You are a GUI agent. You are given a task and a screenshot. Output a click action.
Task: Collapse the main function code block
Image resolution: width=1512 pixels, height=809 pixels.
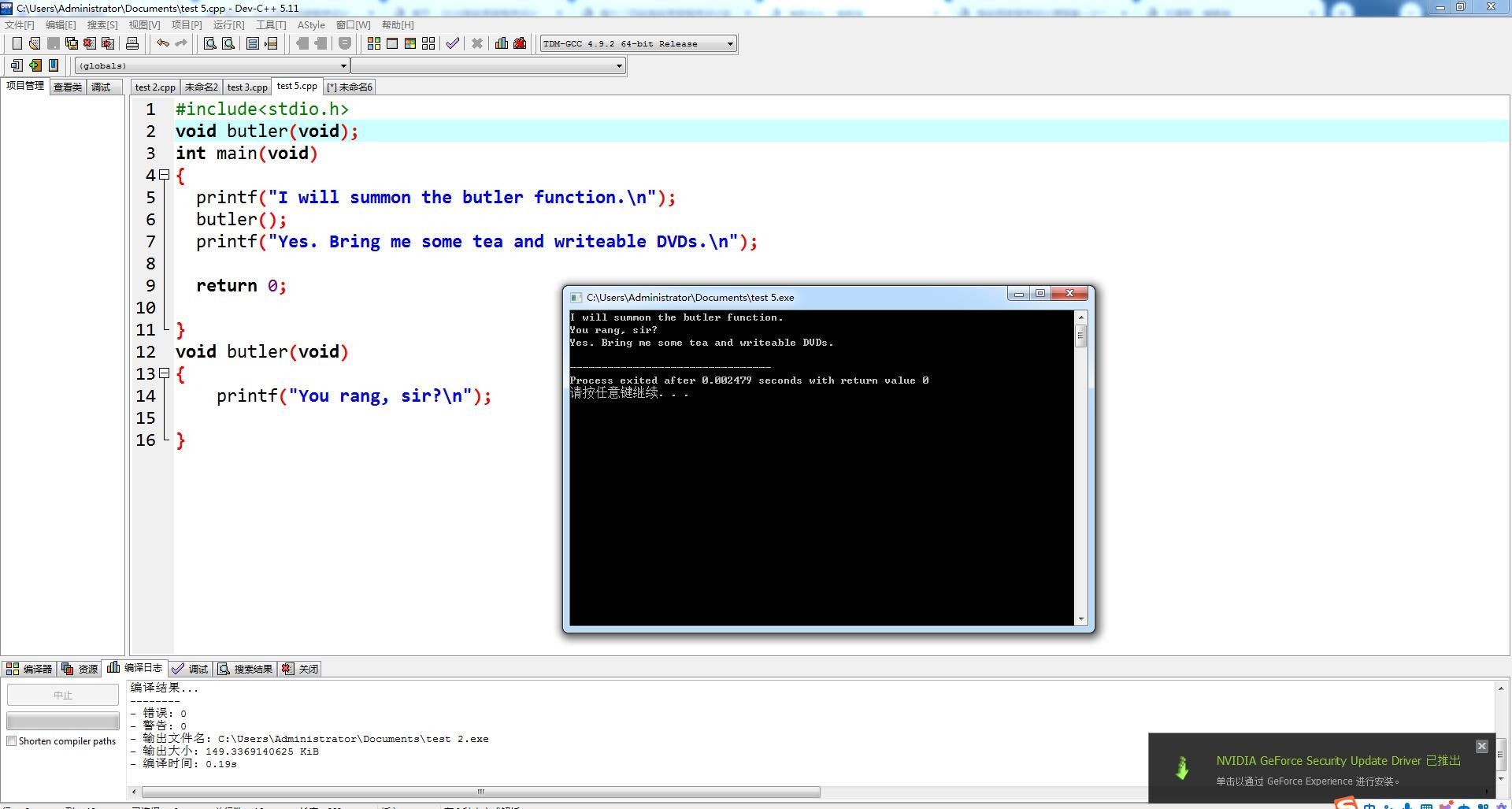(165, 175)
